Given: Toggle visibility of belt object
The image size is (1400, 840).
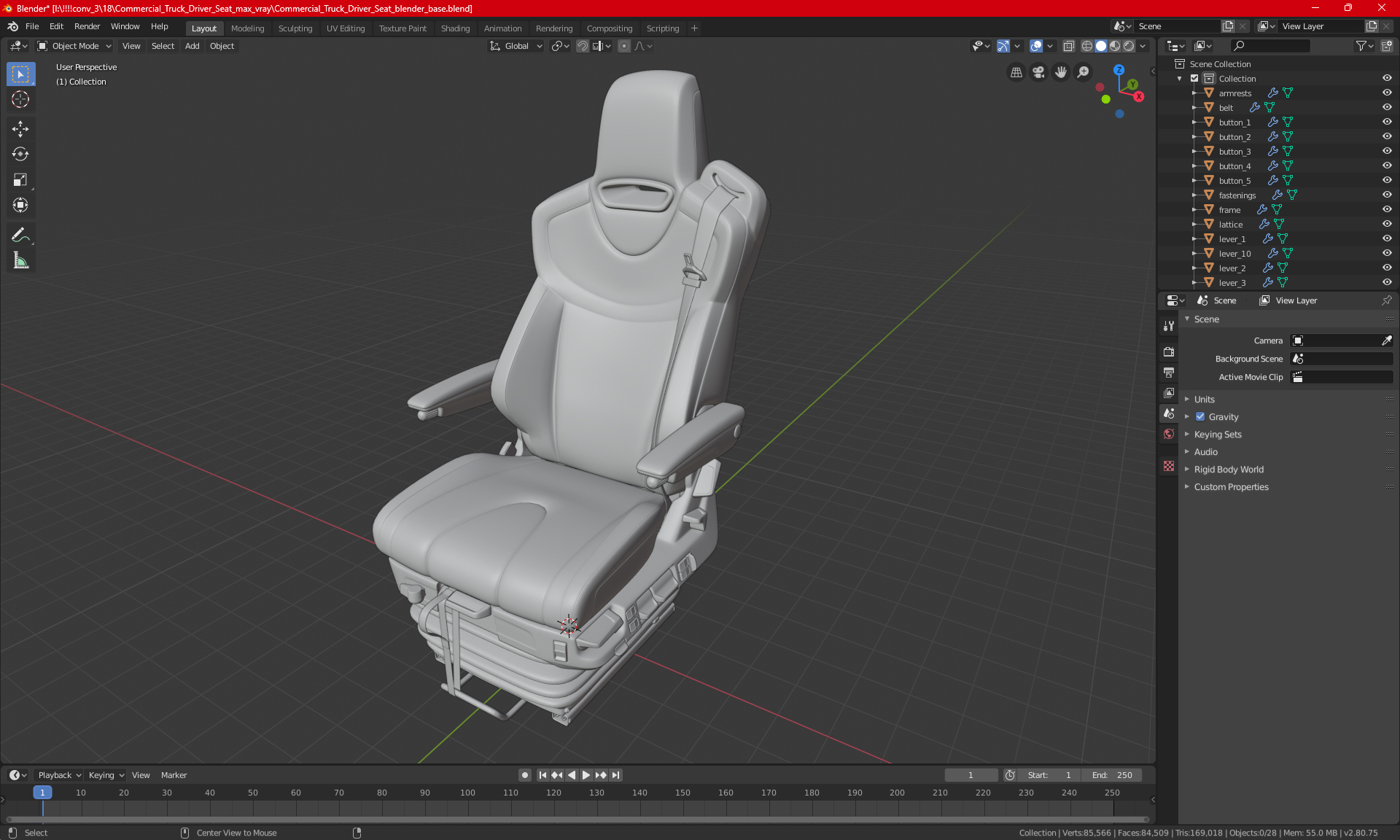Looking at the screenshot, I should click(x=1388, y=107).
